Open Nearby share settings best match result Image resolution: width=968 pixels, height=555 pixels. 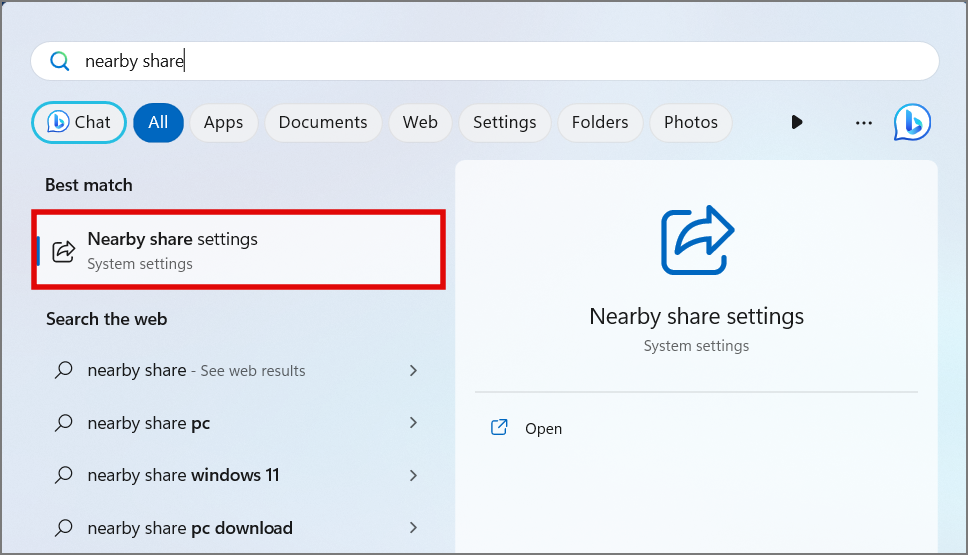tap(238, 250)
